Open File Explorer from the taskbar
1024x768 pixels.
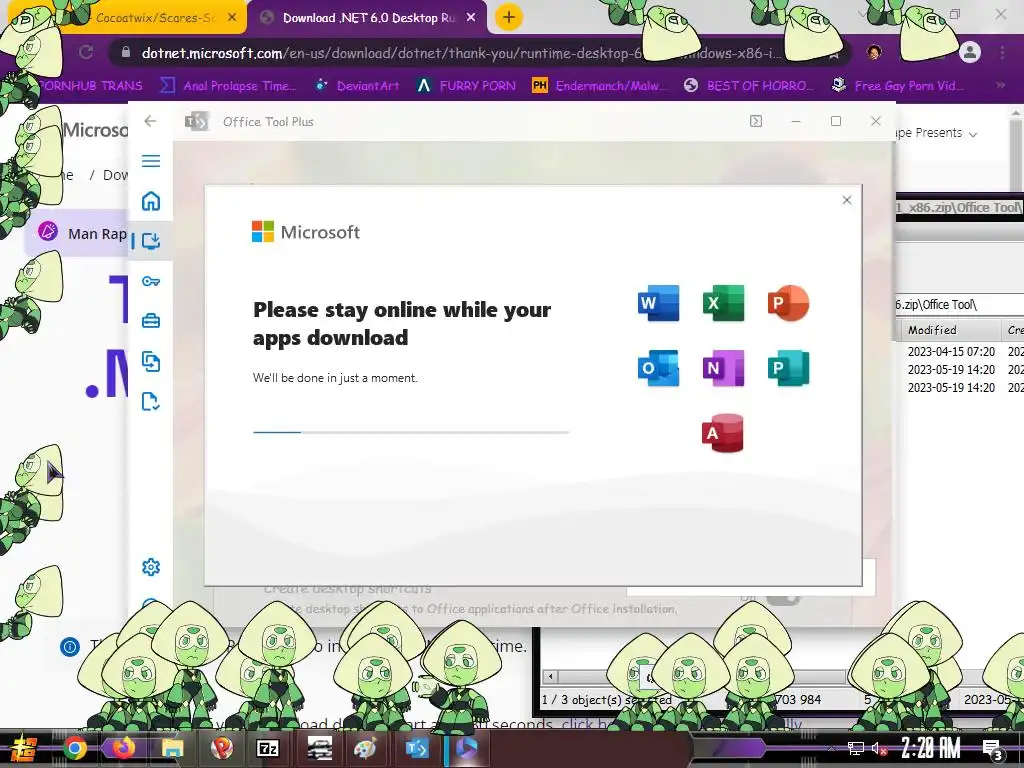(172, 748)
